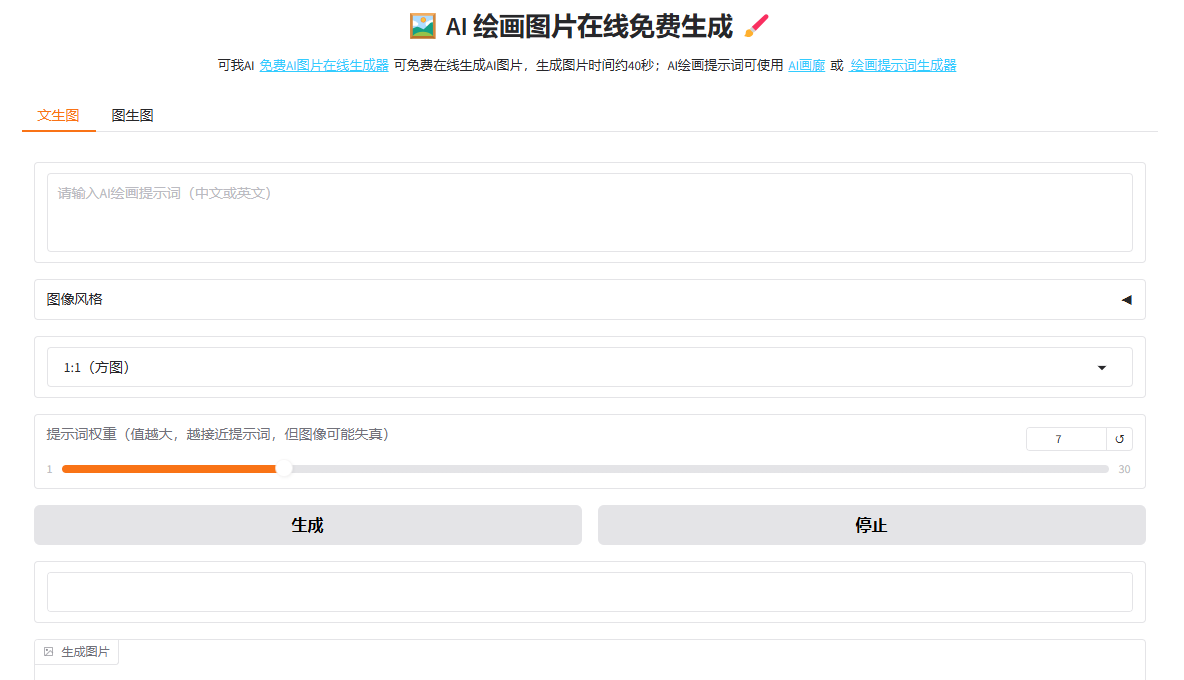The width and height of the screenshot is (1184, 680).
Task: Open the 免费AI图片在线生成器 link
Action: click(x=324, y=66)
